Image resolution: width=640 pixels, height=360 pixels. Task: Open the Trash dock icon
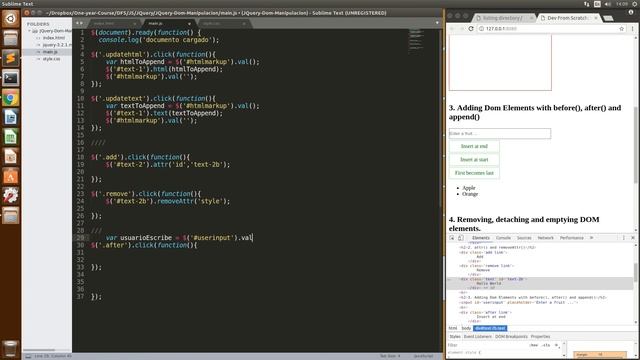click(x=11, y=349)
